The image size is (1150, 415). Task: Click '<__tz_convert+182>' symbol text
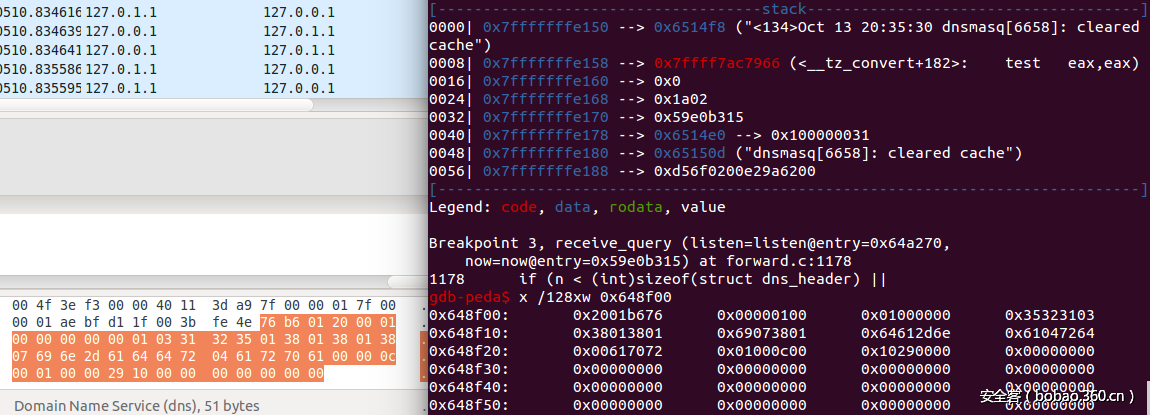[x=879, y=63]
